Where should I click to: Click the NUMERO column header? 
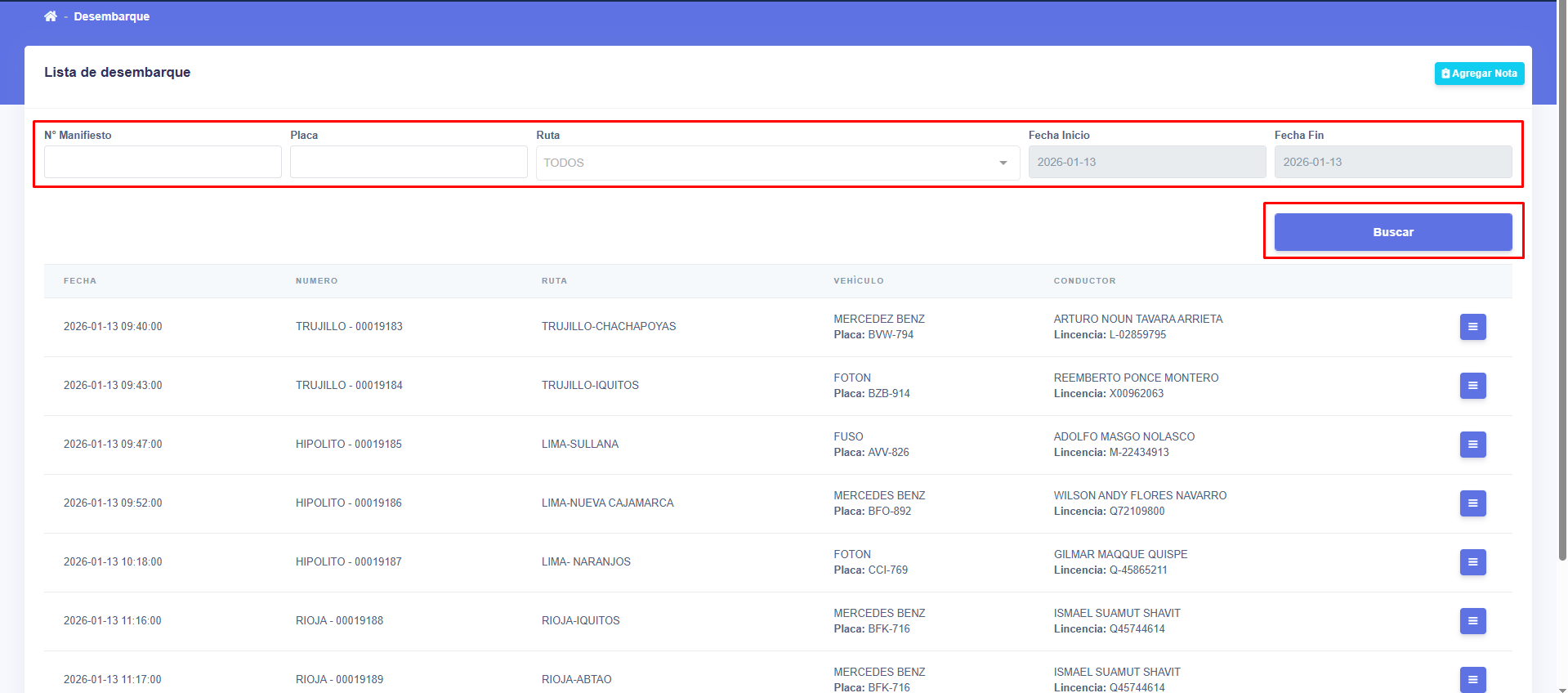pyautogui.click(x=316, y=281)
